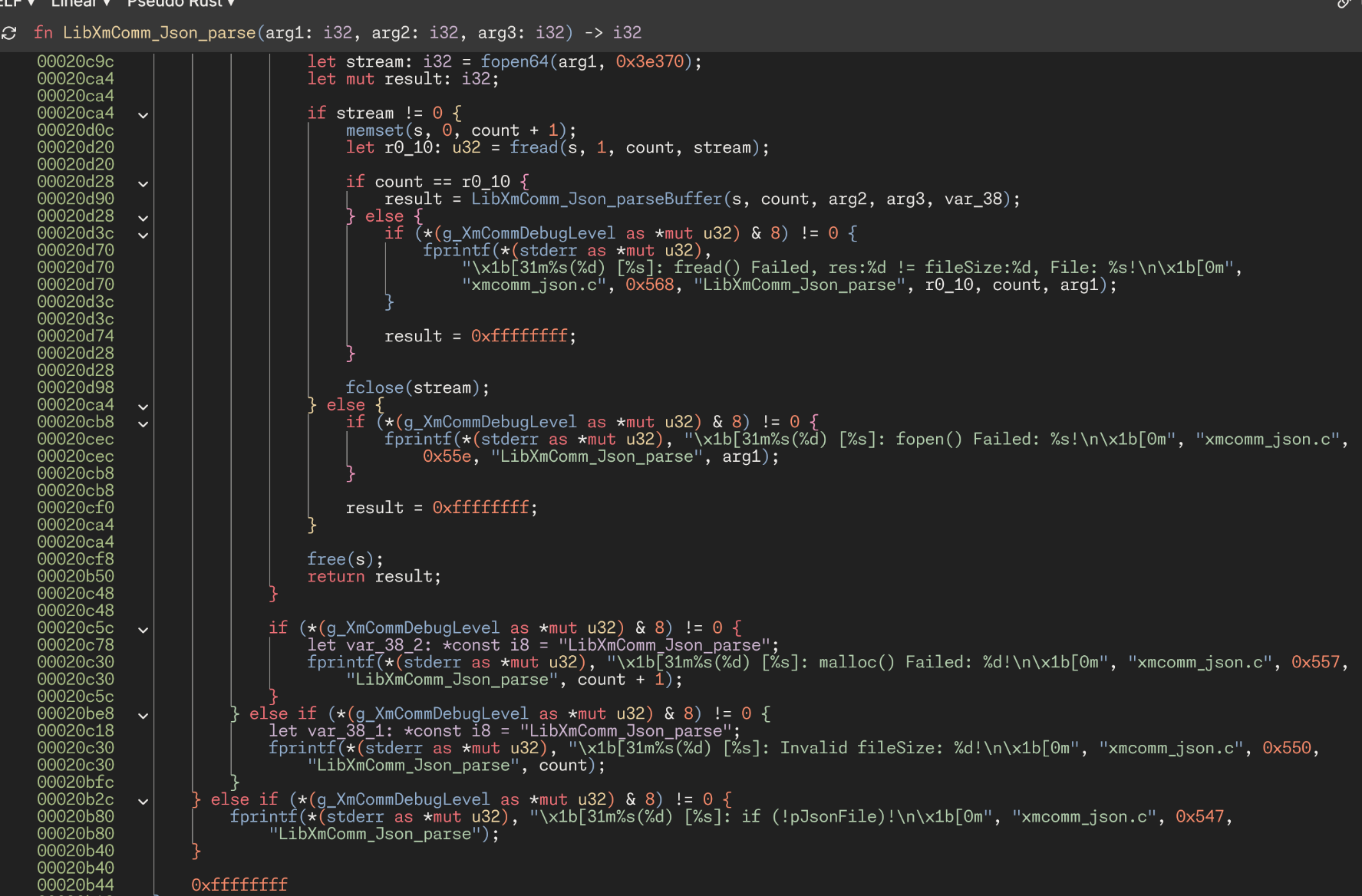Click the 'fopen() Failed' format string
The height and width of the screenshot is (896, 1362).
(x=929, y=439)
